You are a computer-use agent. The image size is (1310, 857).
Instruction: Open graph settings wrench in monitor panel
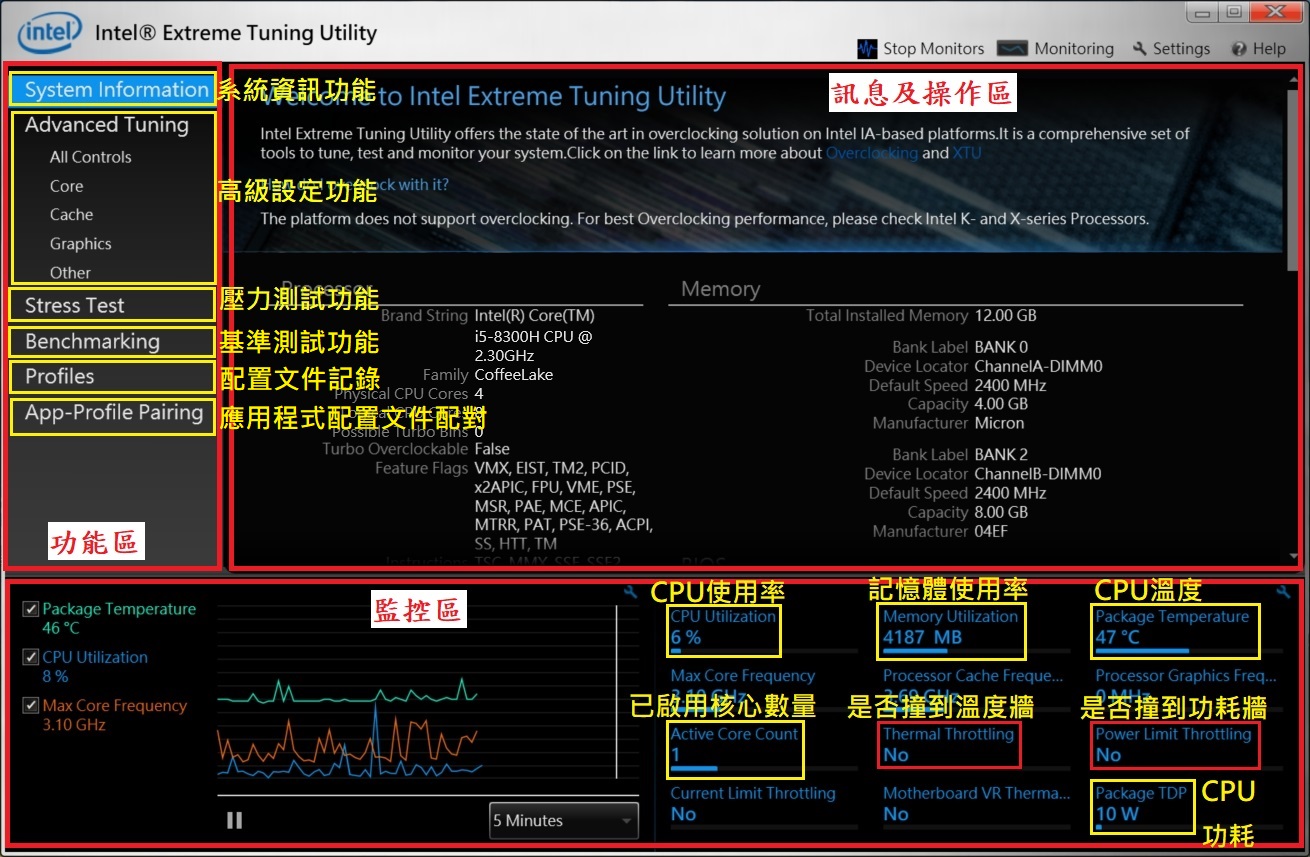coord(630,593)
